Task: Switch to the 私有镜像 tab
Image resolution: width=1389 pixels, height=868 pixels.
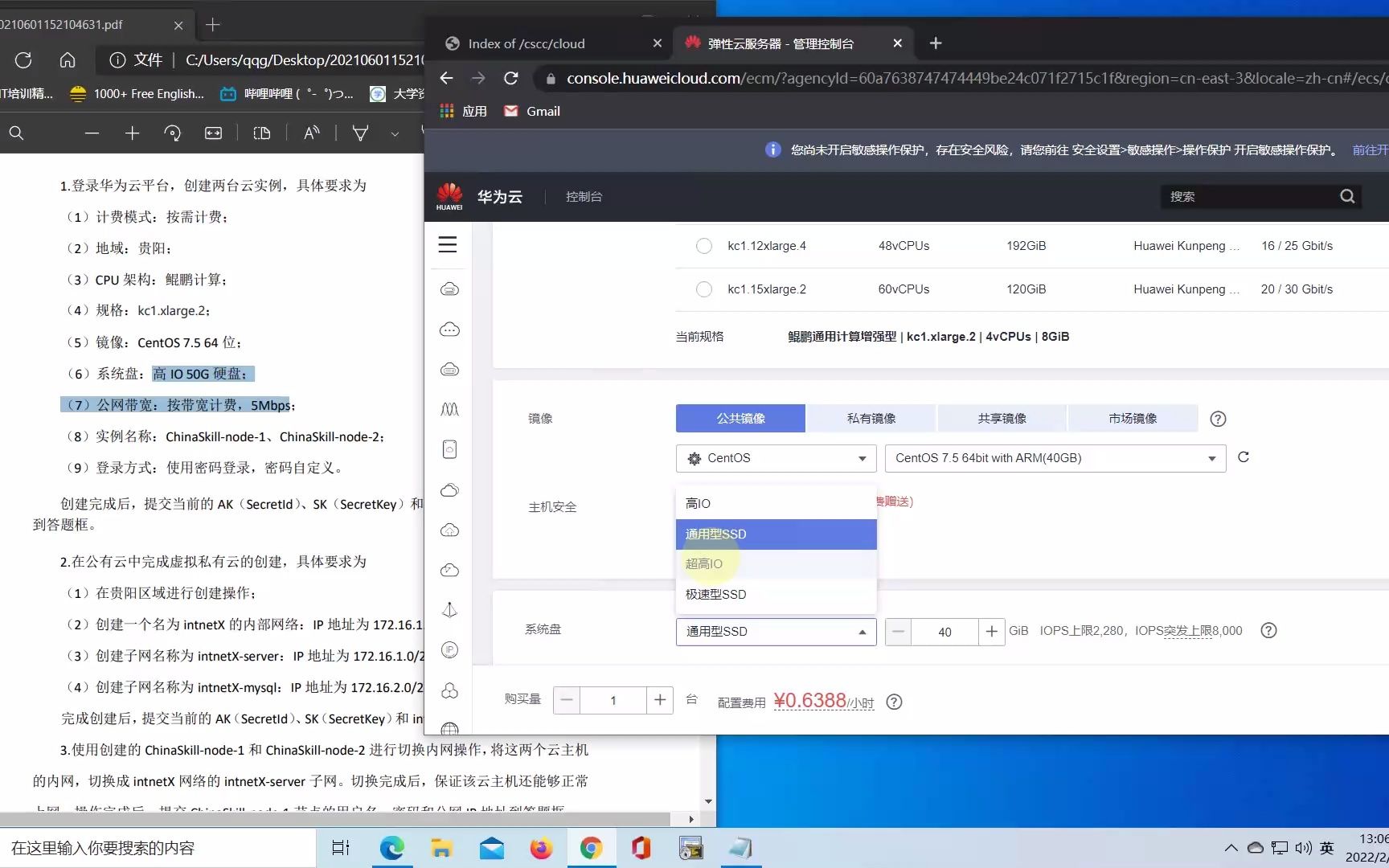Action: 871,419
